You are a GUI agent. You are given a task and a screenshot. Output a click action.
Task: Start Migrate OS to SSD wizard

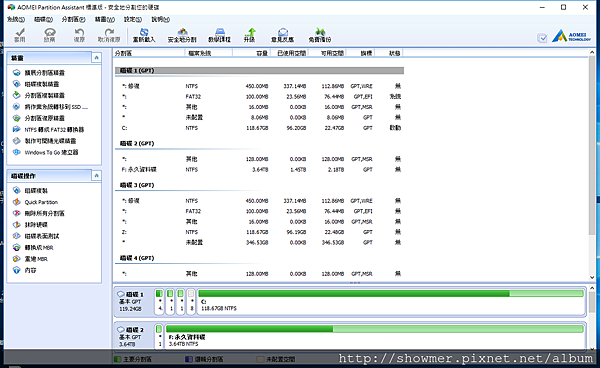coord(51,107)
